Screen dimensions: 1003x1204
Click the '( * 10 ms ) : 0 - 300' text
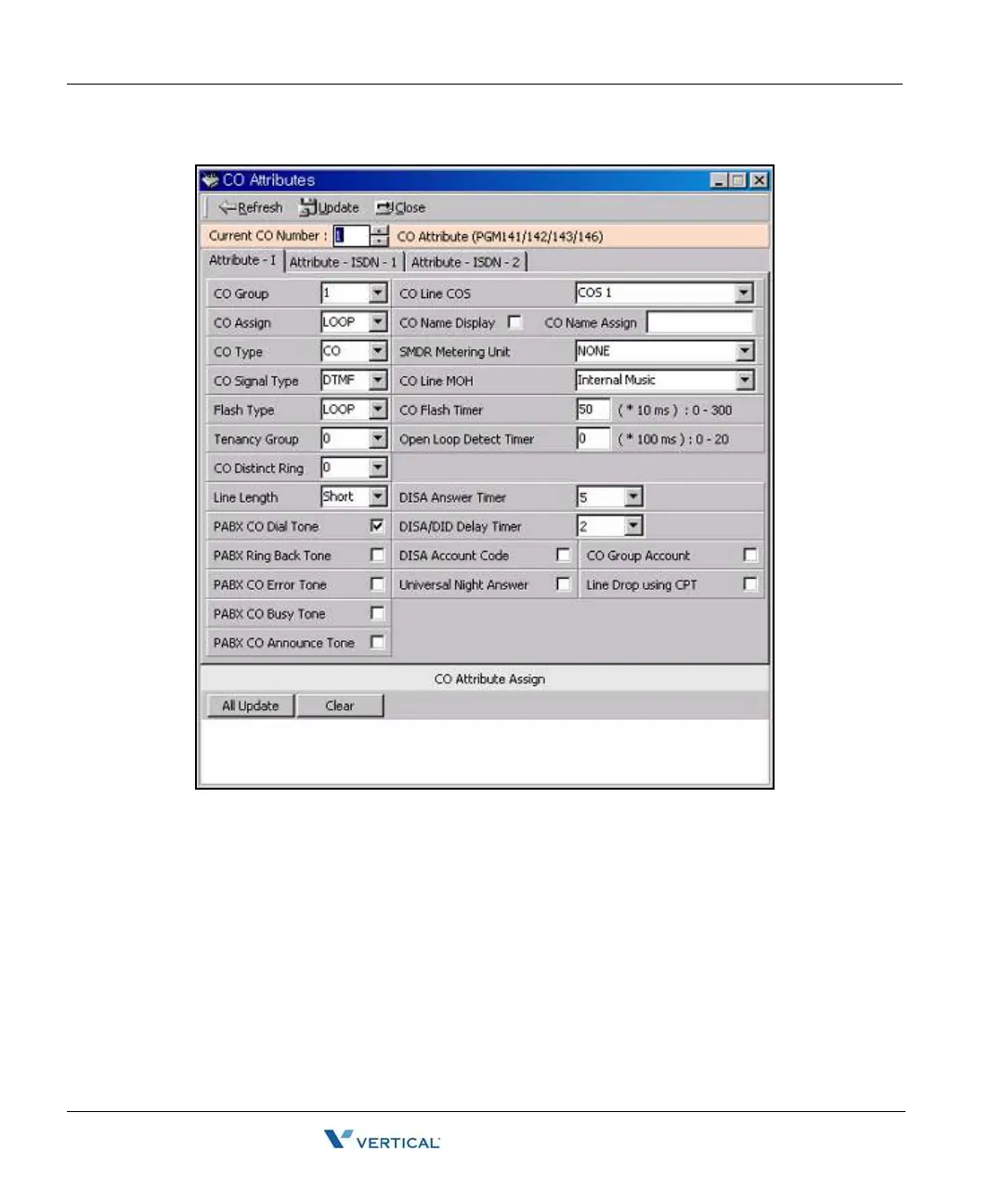tap(675, 410)
